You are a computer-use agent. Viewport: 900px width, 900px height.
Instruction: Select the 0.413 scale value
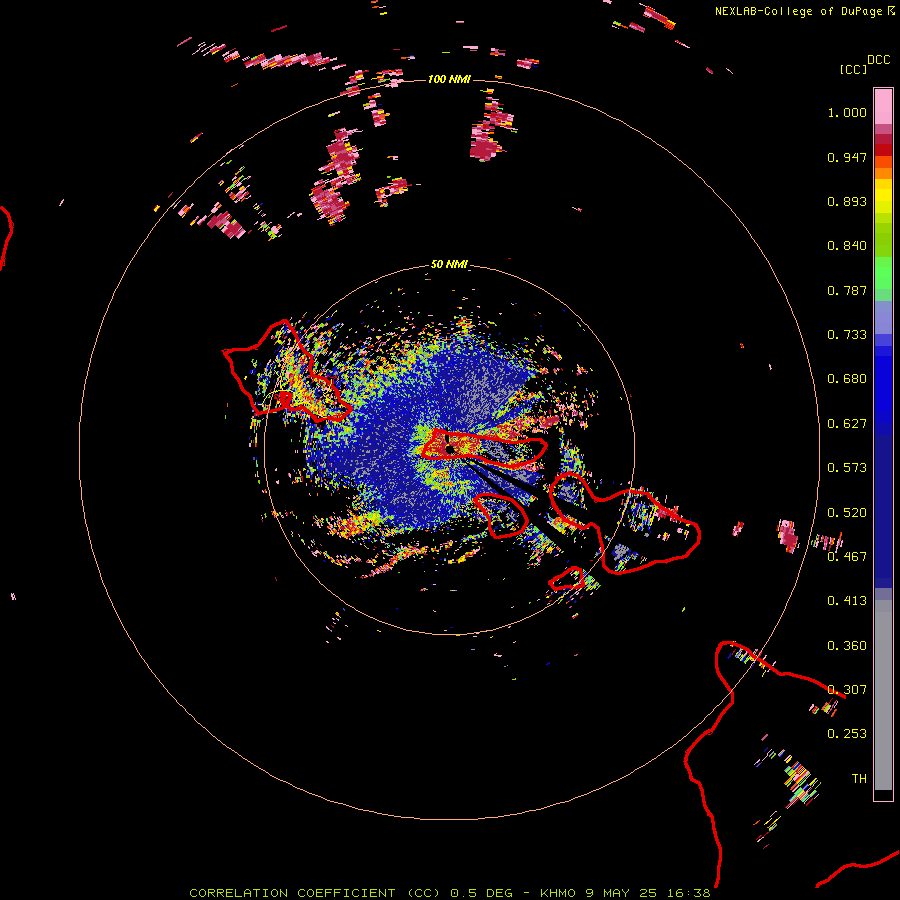(x=847, y=601)
